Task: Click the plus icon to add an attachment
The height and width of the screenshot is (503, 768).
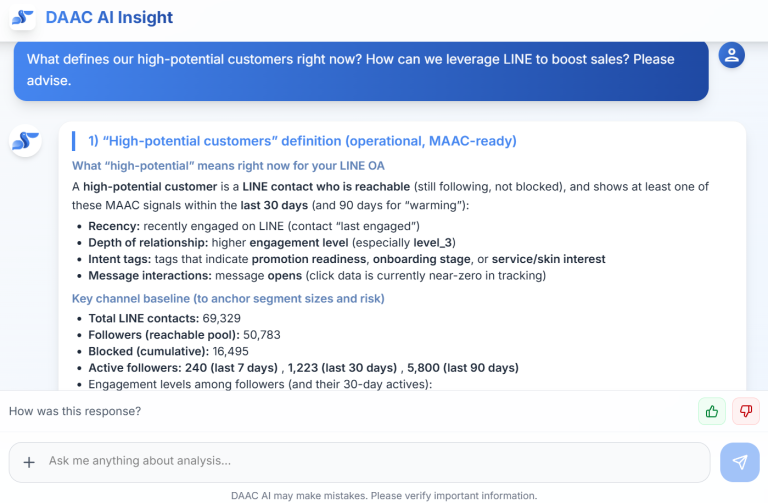Action: tap(29, 462)
